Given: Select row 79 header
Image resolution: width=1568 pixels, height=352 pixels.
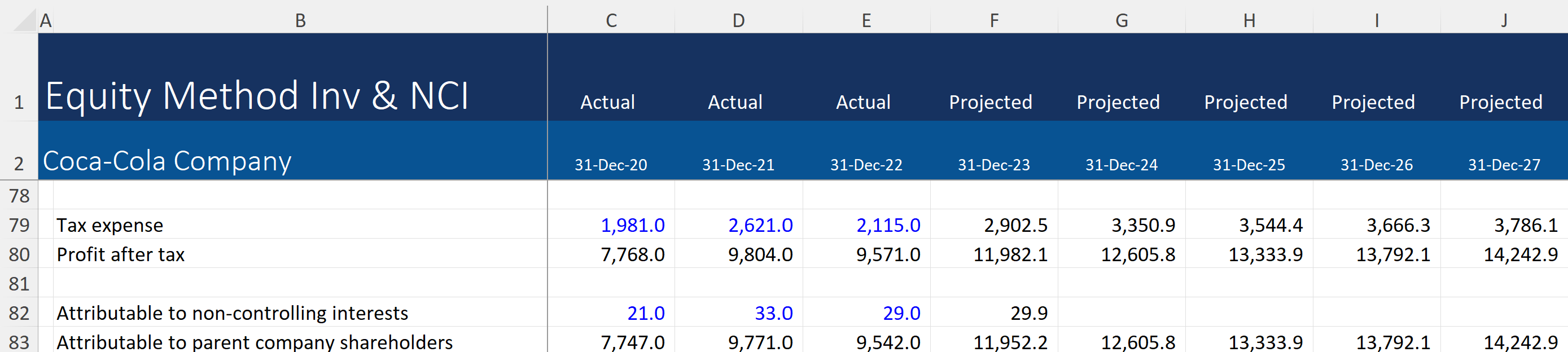Looking at the screenshot, I should coord(19,225).
